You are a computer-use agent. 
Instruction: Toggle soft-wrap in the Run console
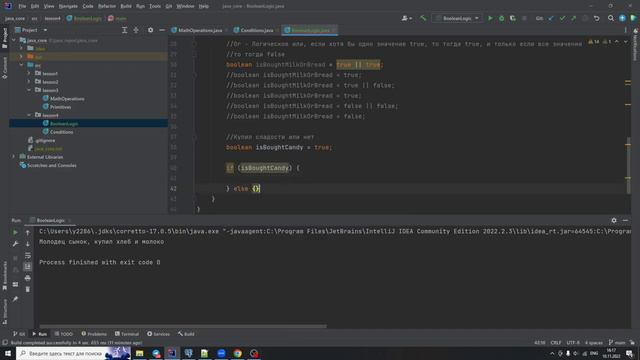pos(27,255)
